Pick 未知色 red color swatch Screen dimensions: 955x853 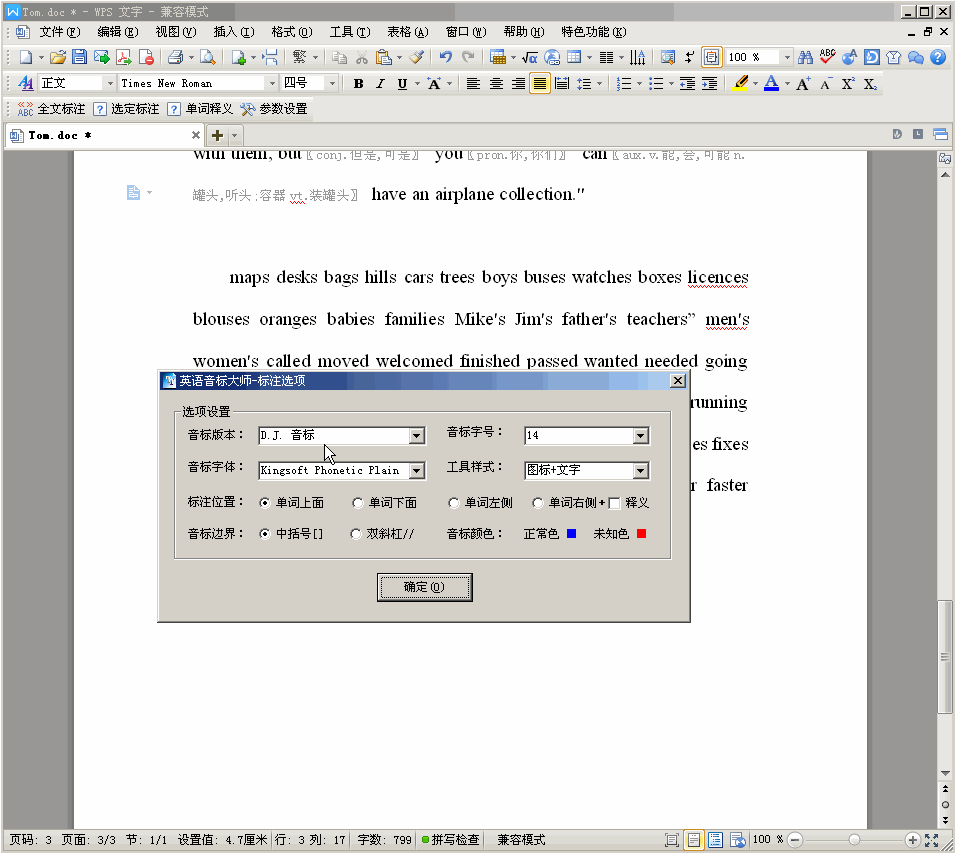pyautogui.click(x=641, y=534)
